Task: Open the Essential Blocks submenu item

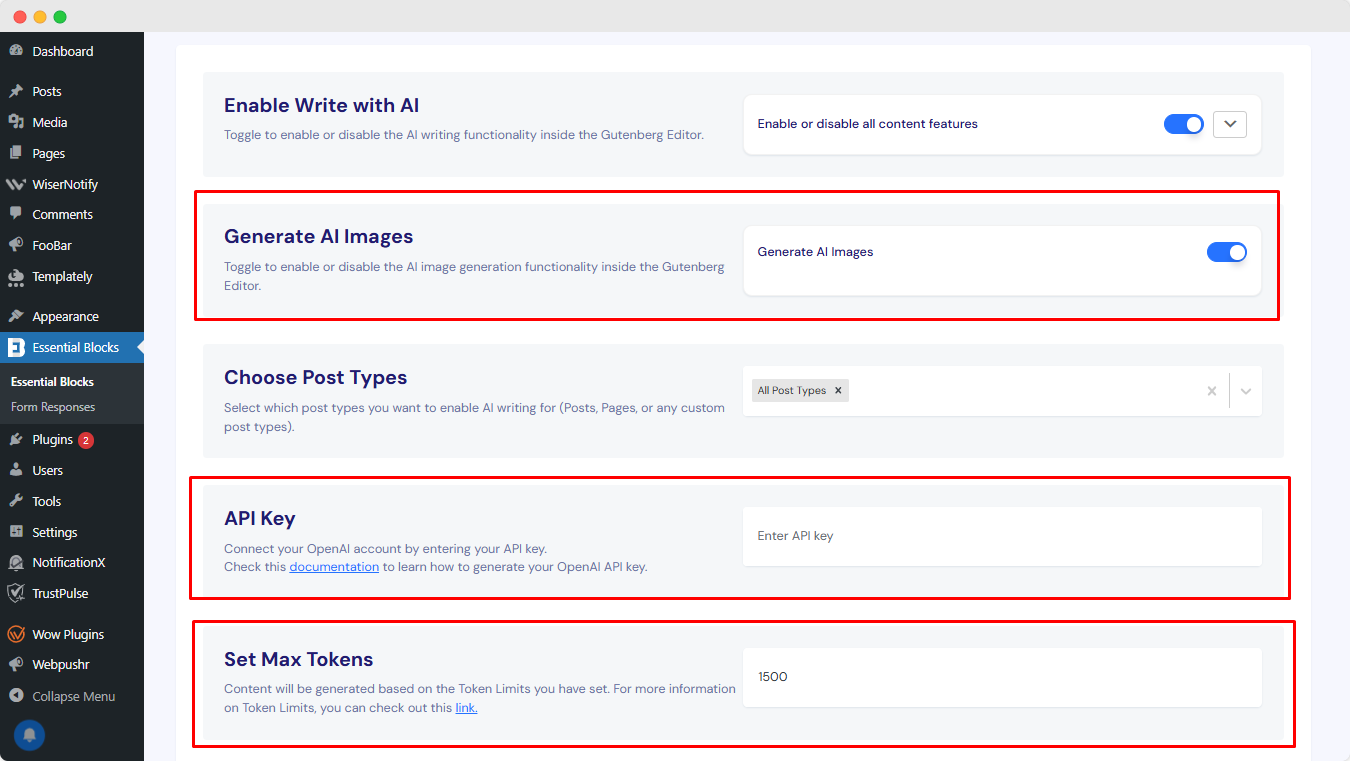Action: [52, 382]
